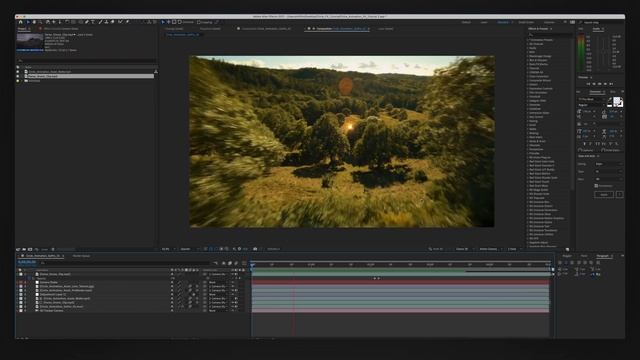
Task: Click the fill color swatch in Character panel
Action: (x=617, y=101)
